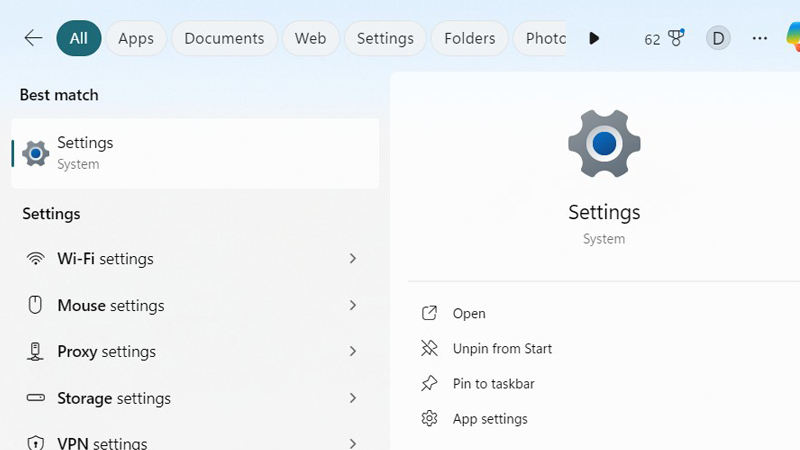800x450 pixels.
Task: Expand the Proxy settings chevron
Action: coord(352,352)
